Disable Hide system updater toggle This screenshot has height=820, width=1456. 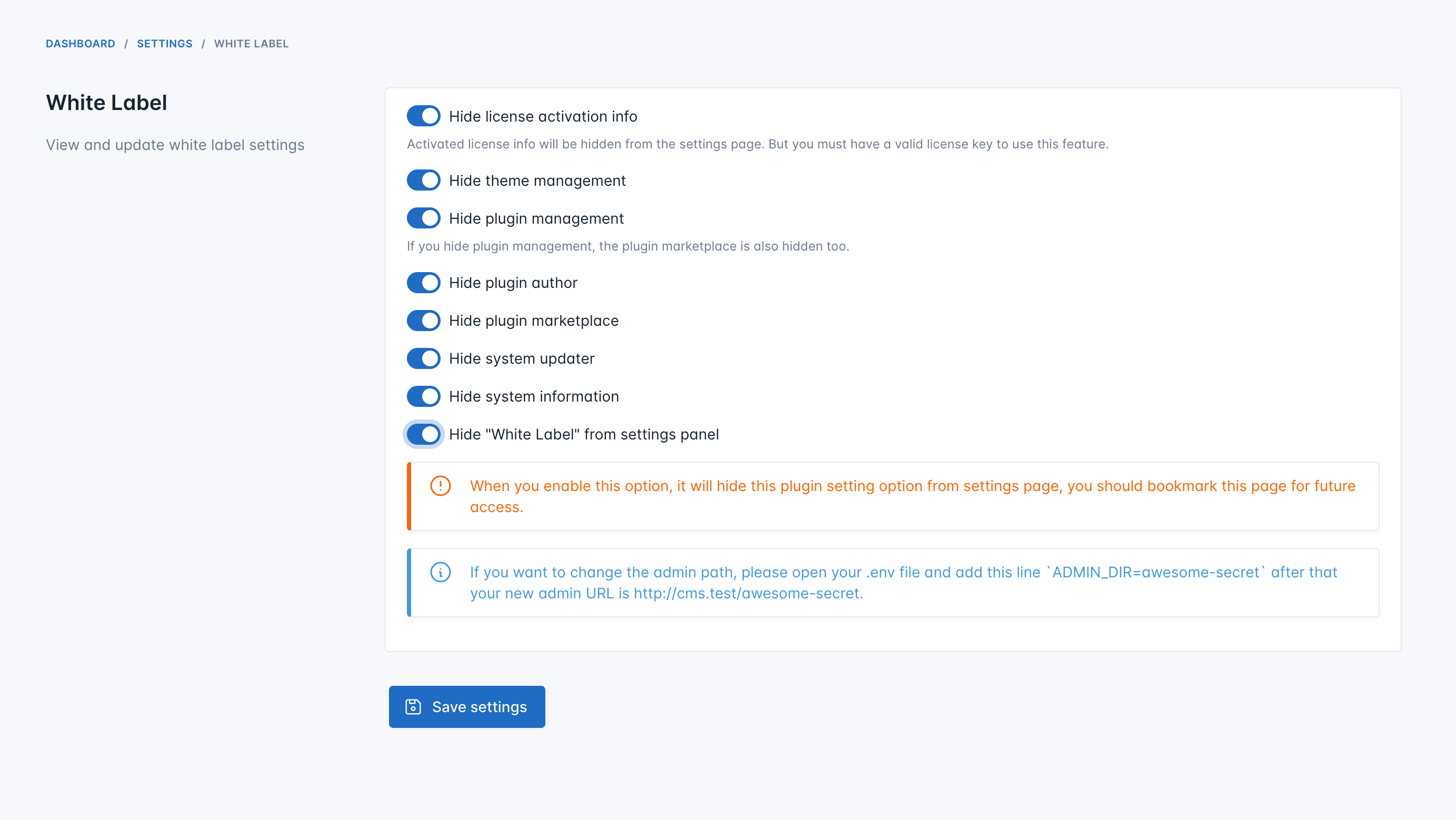point(423,358)
